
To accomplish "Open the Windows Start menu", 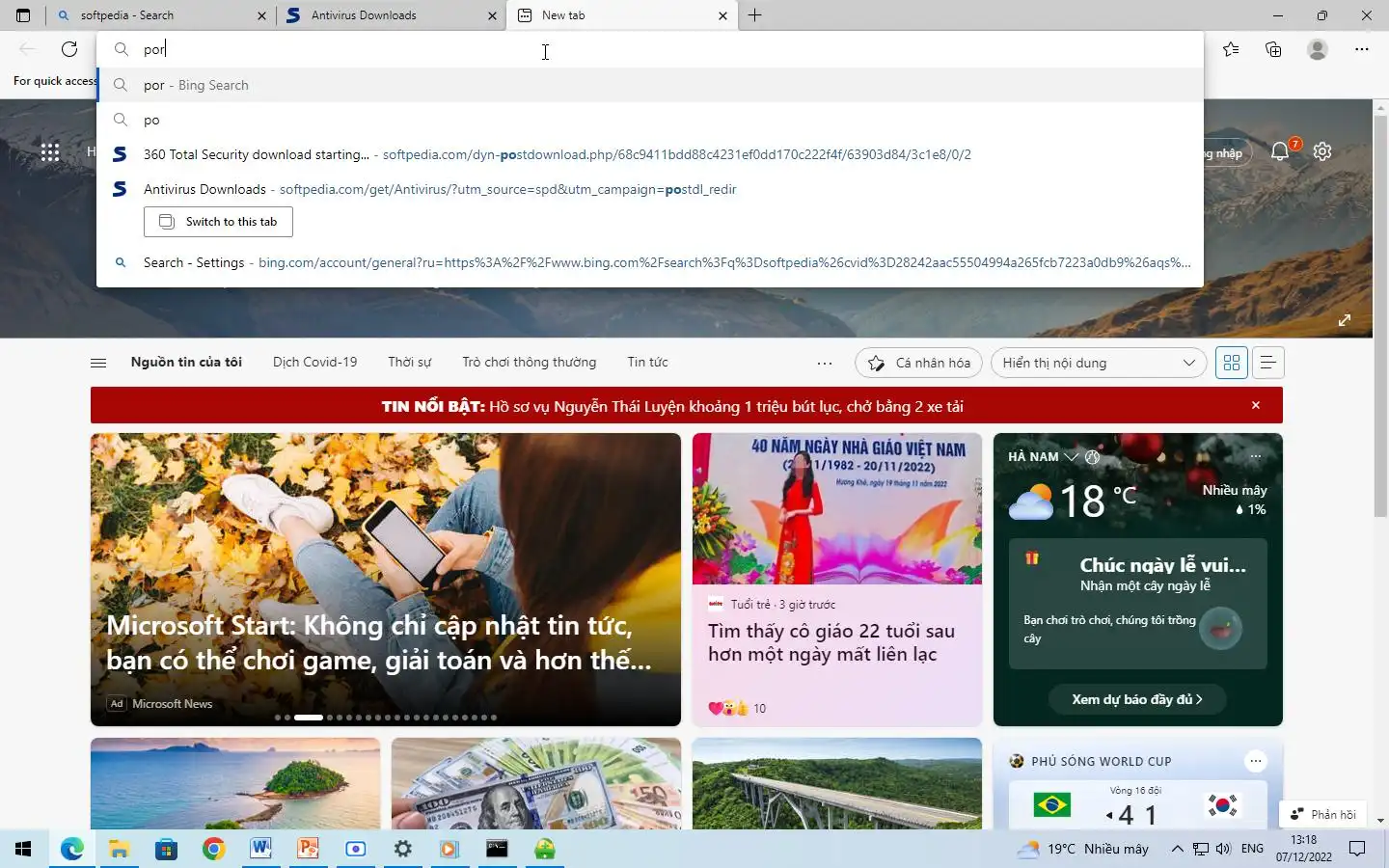I will [x=23, y=849].
